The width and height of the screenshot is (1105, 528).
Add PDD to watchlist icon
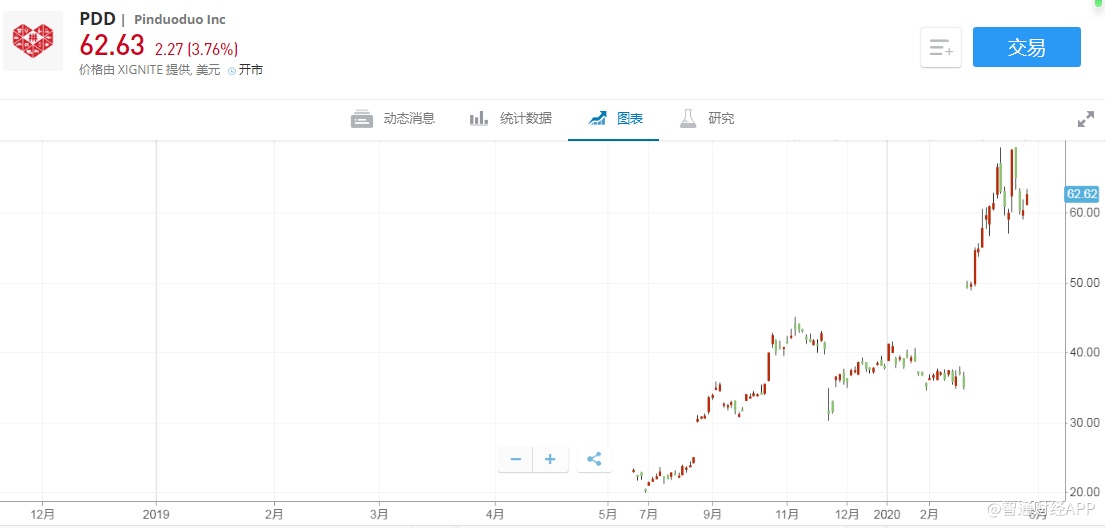click(940, 47)
